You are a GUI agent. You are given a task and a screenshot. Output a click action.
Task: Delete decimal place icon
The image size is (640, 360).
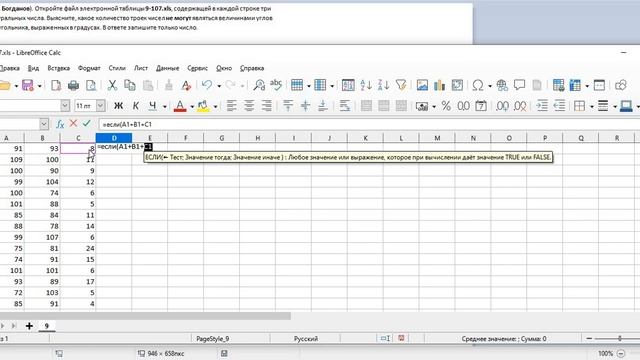(x=520, y=106)
